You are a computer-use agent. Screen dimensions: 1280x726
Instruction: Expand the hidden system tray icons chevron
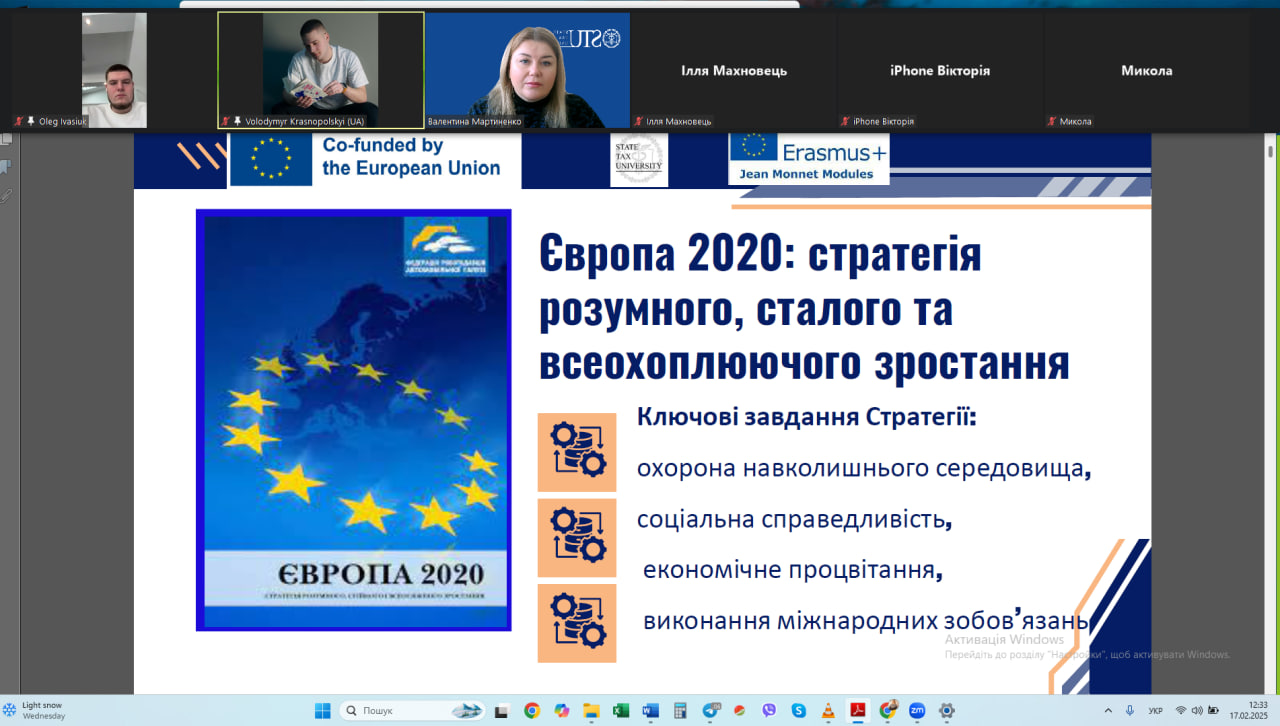pyautogui.click(x=1109, y=711)
